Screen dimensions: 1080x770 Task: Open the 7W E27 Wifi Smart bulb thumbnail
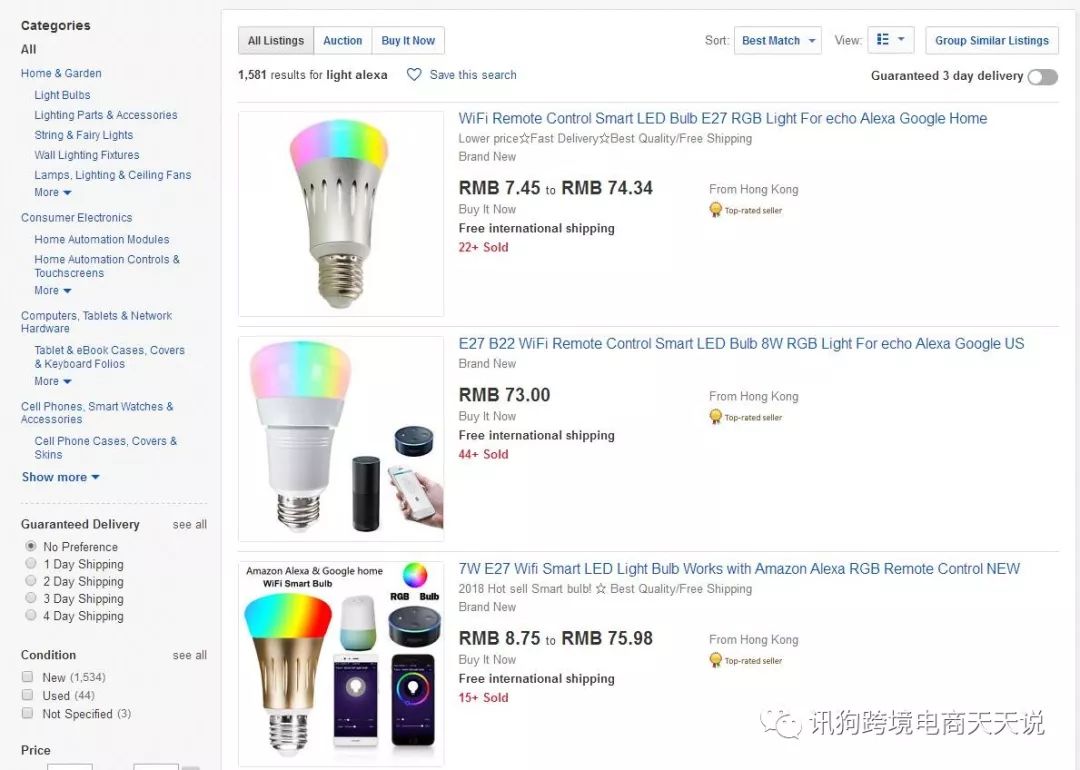[340, 664]
